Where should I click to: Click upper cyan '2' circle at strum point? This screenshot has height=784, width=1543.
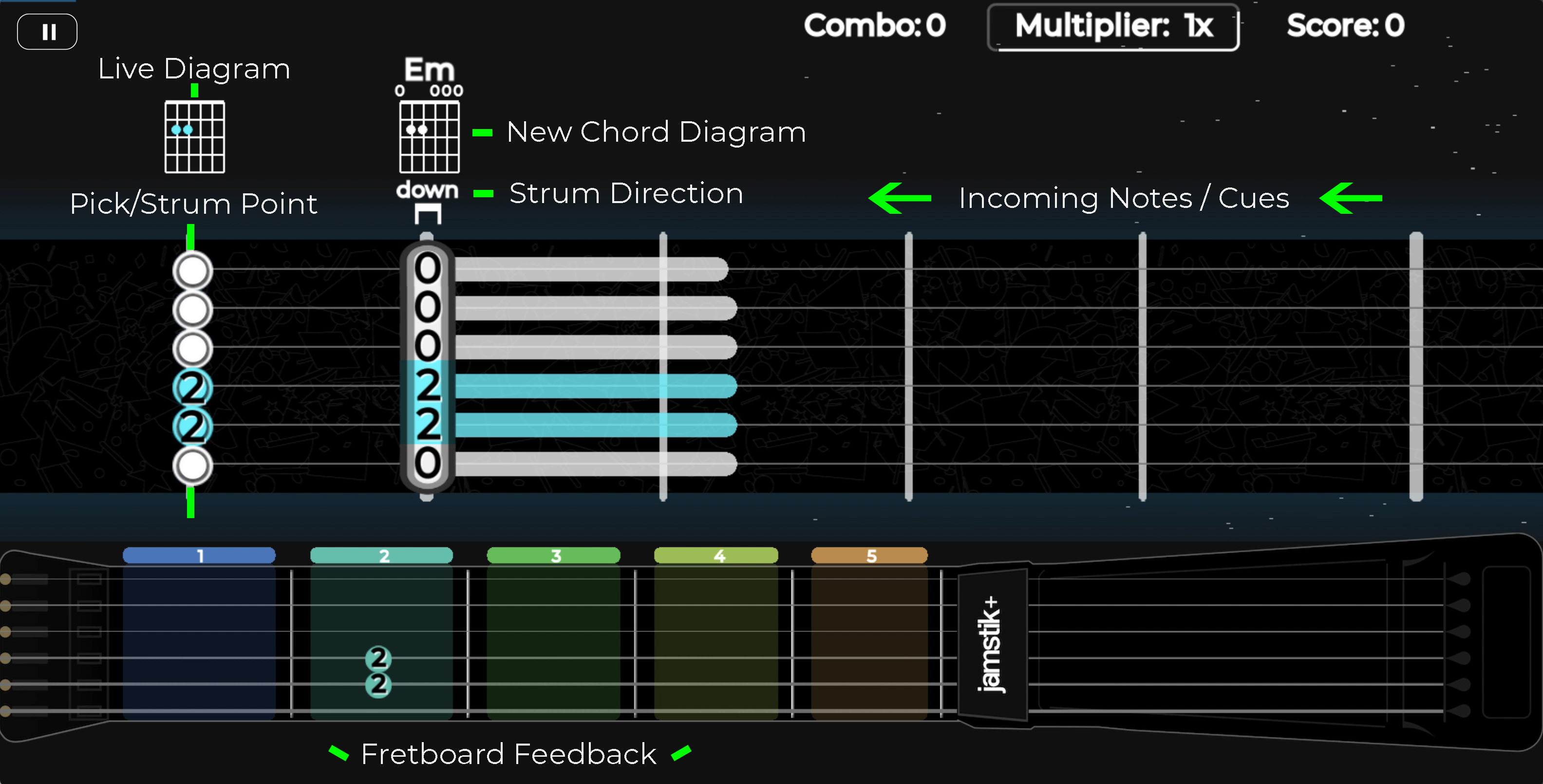[x=192, y=388]
